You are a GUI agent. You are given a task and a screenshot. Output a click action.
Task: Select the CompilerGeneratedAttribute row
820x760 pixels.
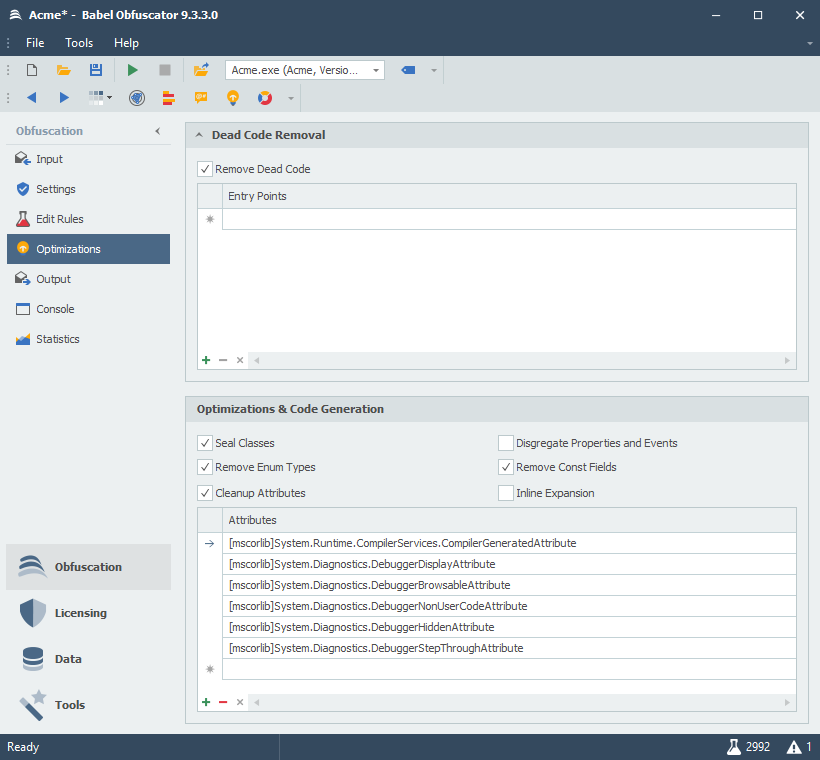pyautogui.click(x=509, y=543)
